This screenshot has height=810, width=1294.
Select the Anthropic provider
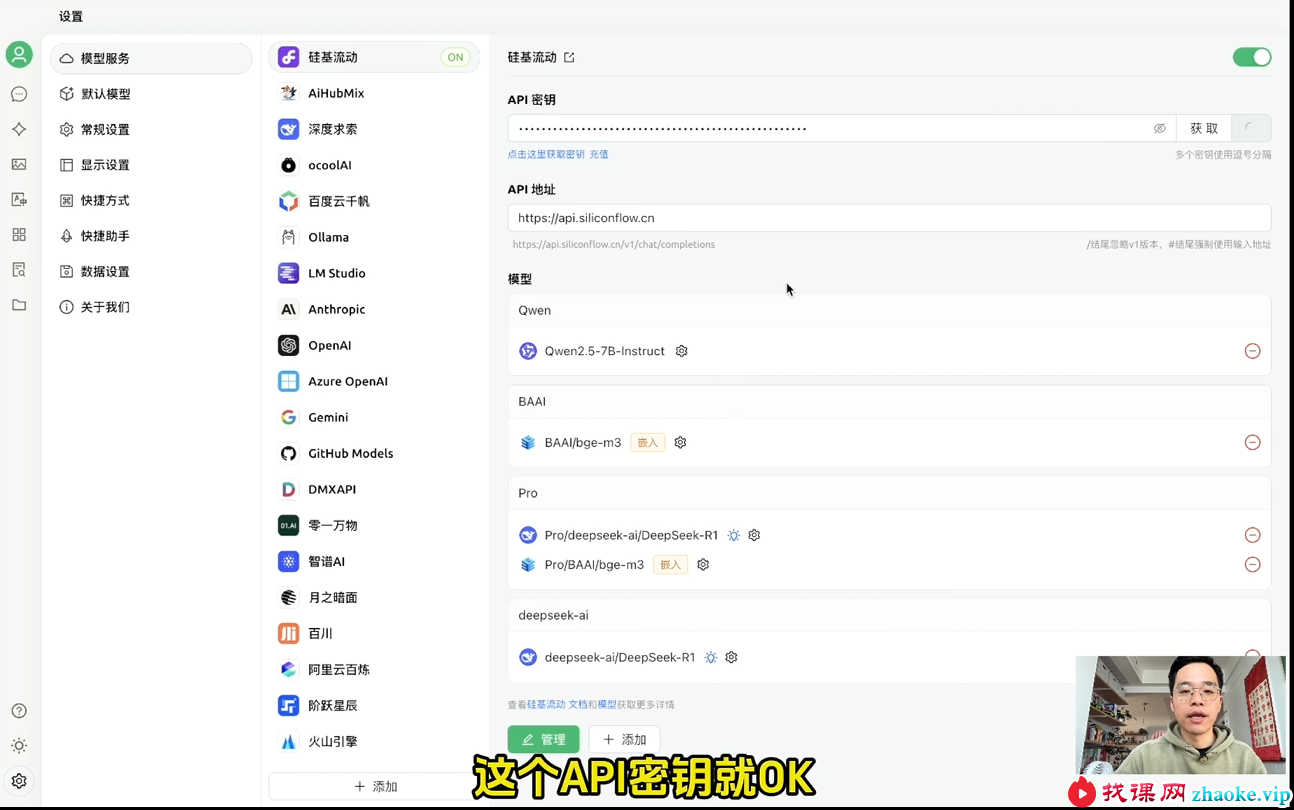point(374,309)
